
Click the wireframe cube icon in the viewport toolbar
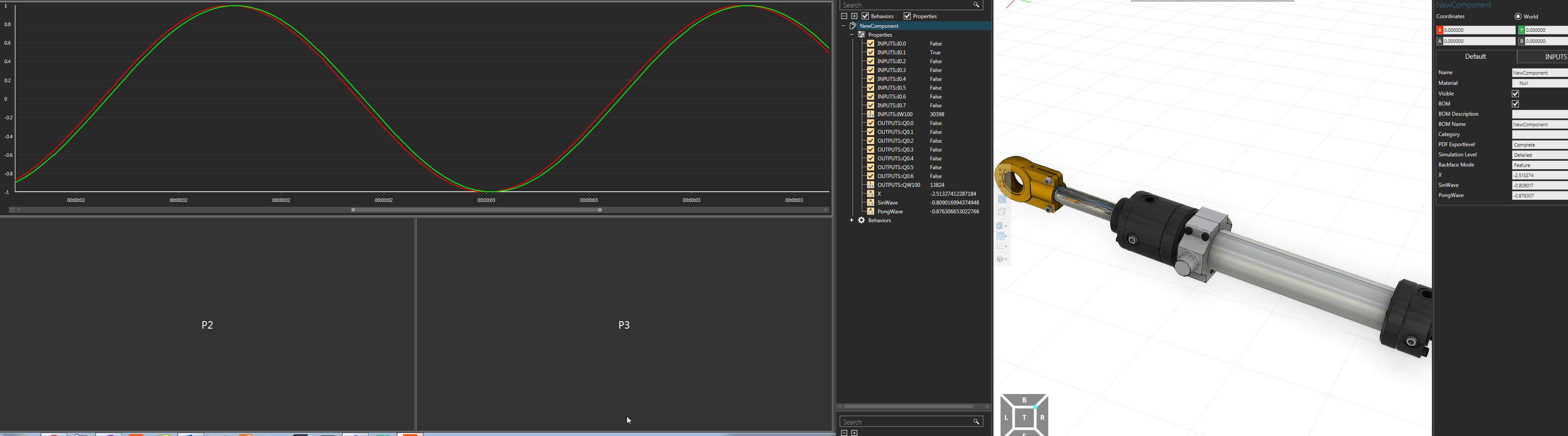click(x=1002, y=212)
